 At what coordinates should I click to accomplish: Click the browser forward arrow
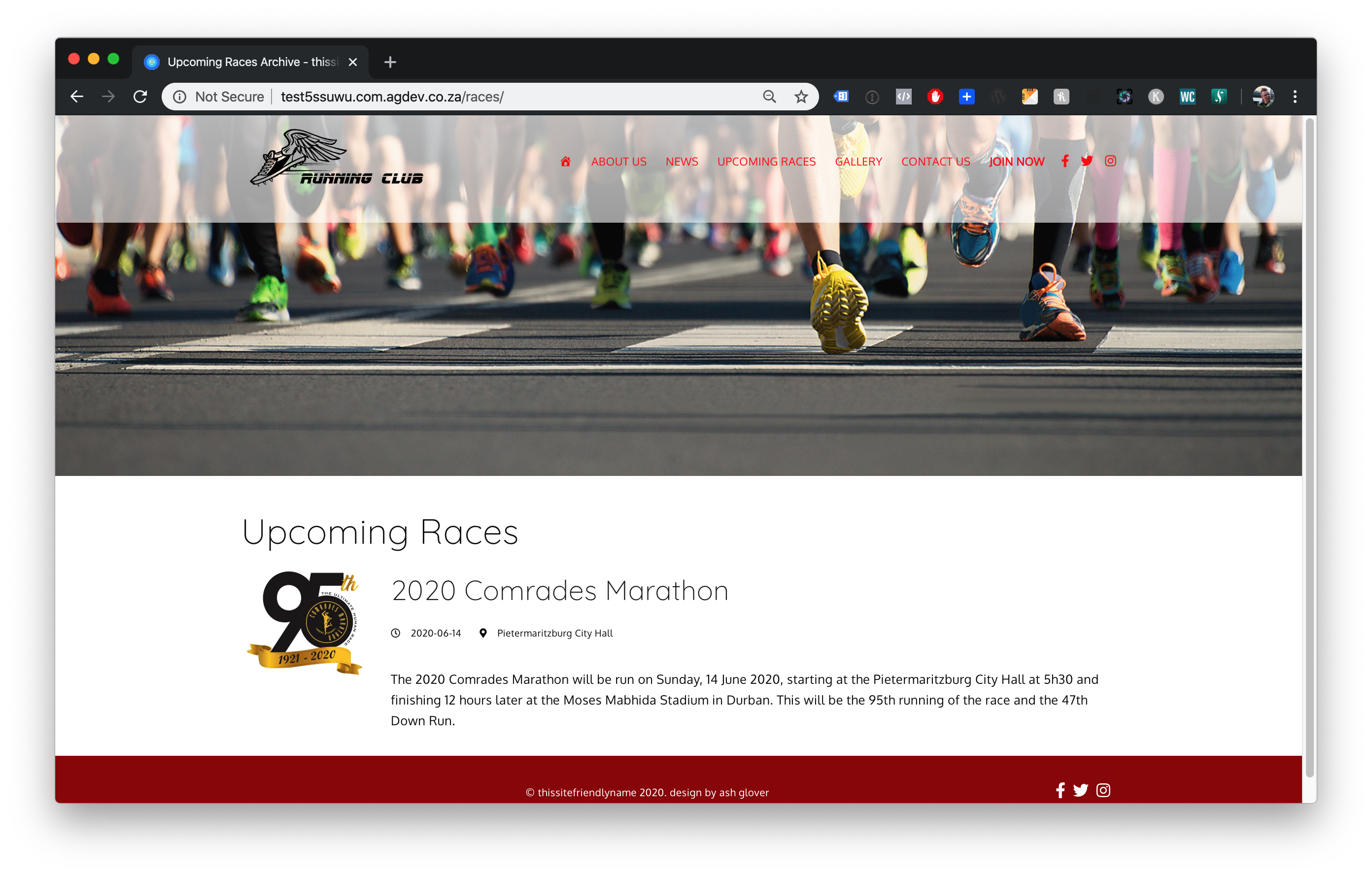coord(108,96)
